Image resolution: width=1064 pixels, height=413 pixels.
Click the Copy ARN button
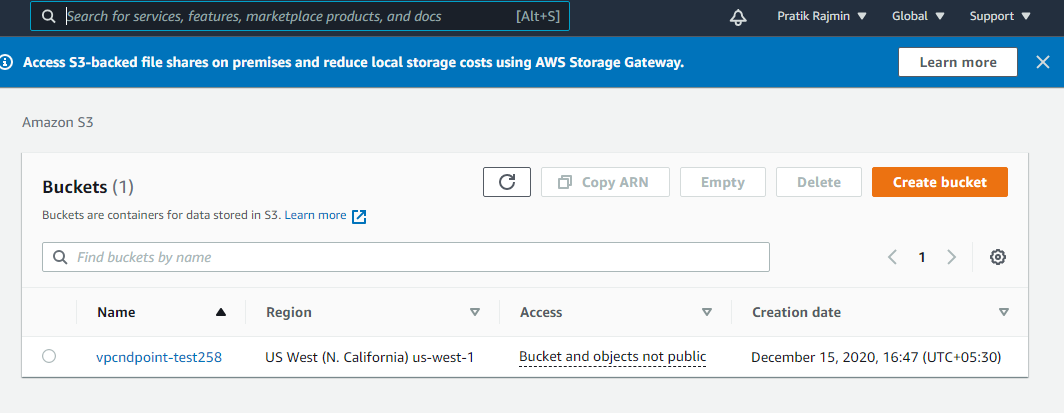point(605,182)
